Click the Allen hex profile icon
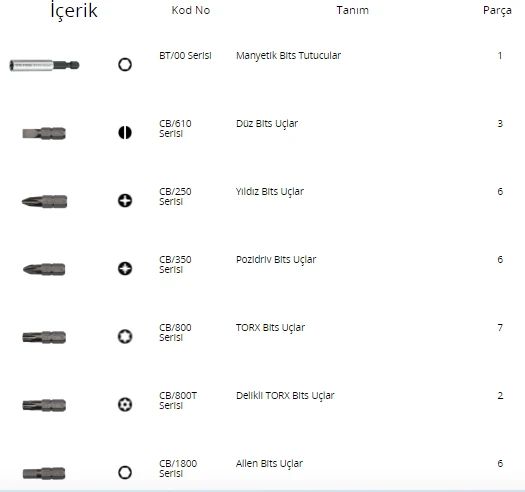This screenshot has height=492, width=525. [x=125, y=472]
